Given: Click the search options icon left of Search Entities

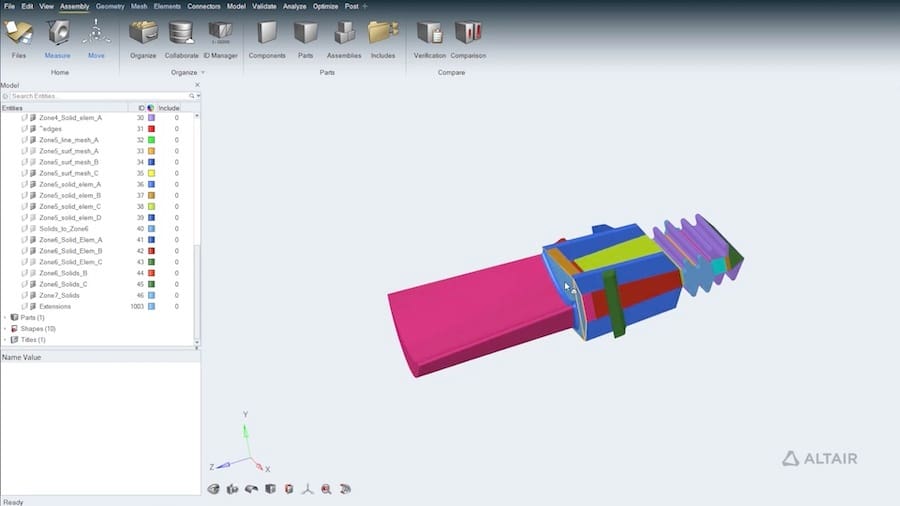Looking at the screenshot, I should click(5, 96).
